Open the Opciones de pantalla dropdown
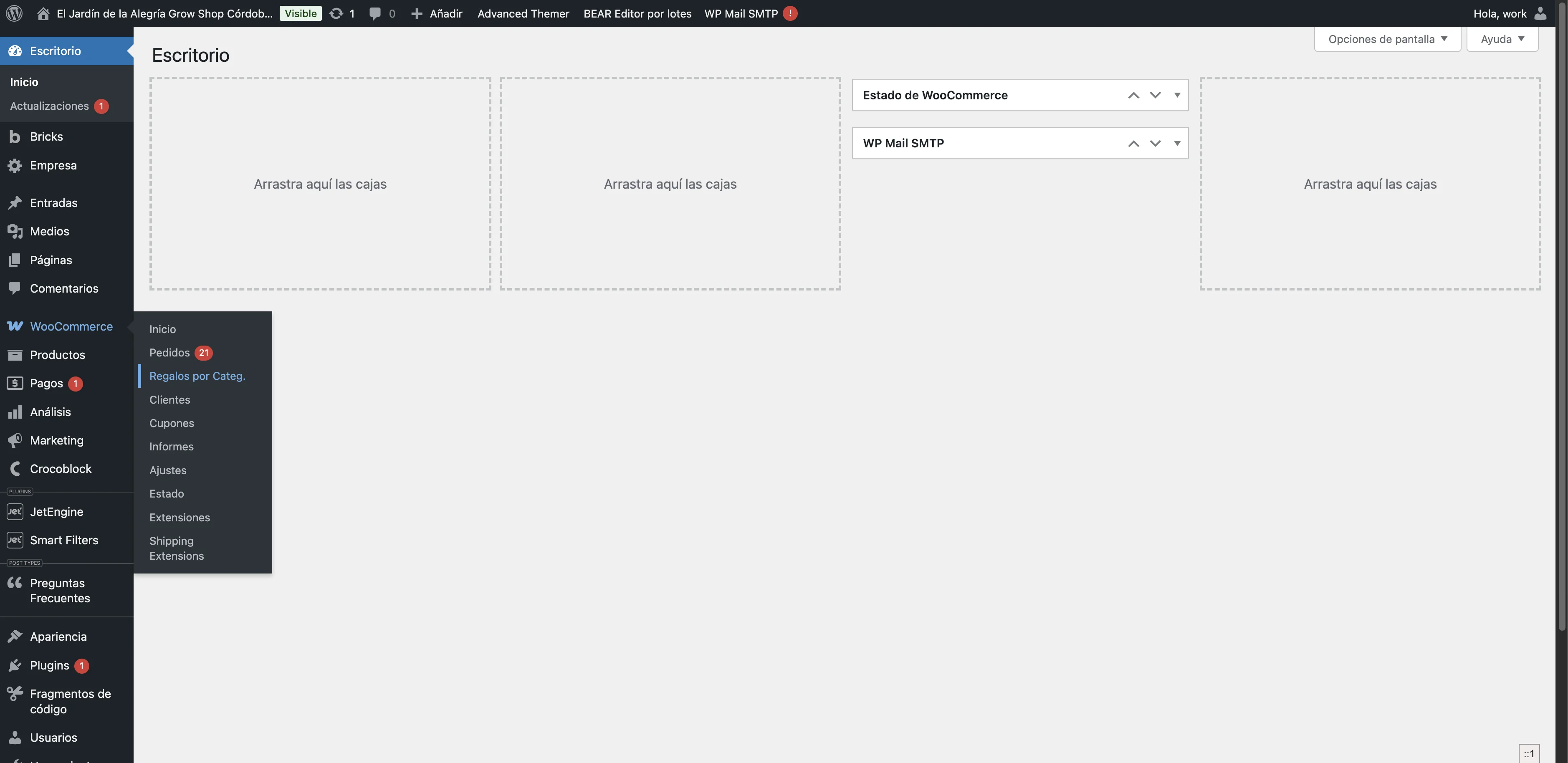This screenshot has height=763, width=1568. 1387,38
